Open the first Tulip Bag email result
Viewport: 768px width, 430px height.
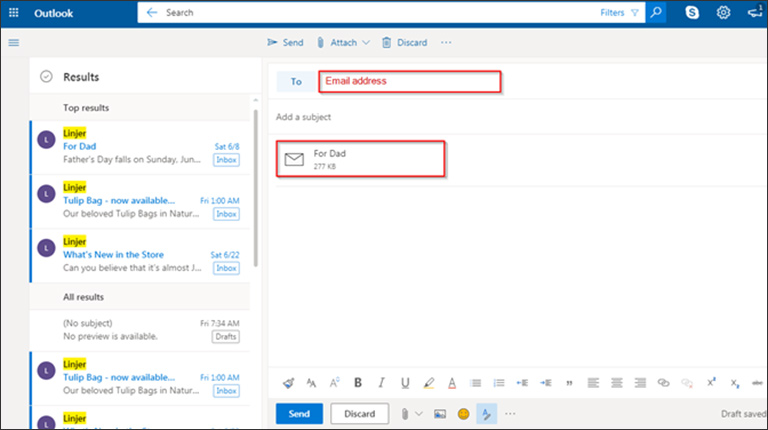click(x=140, y=201)
